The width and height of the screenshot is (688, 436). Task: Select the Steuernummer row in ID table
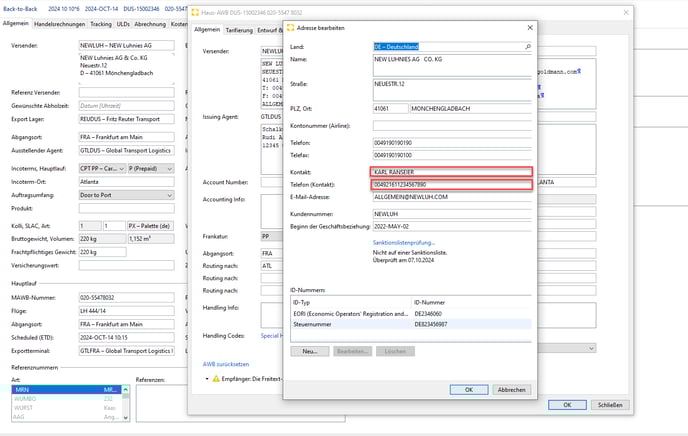point(411,324)
